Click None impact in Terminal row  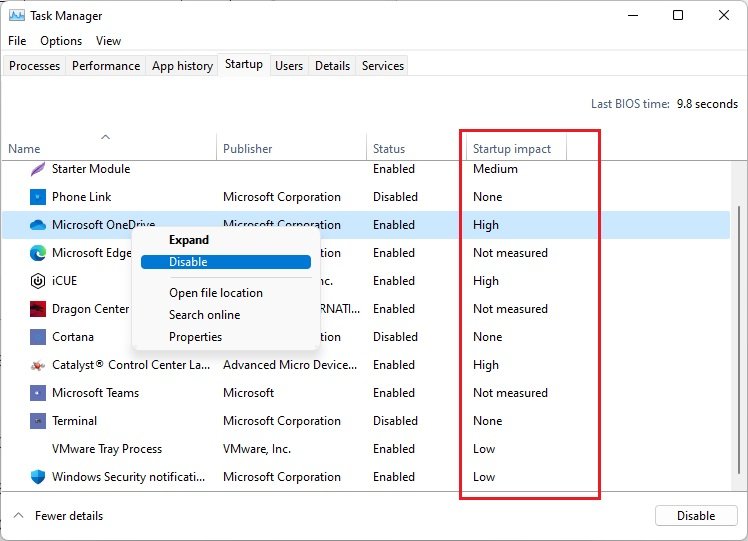click(x=488, y=421)
